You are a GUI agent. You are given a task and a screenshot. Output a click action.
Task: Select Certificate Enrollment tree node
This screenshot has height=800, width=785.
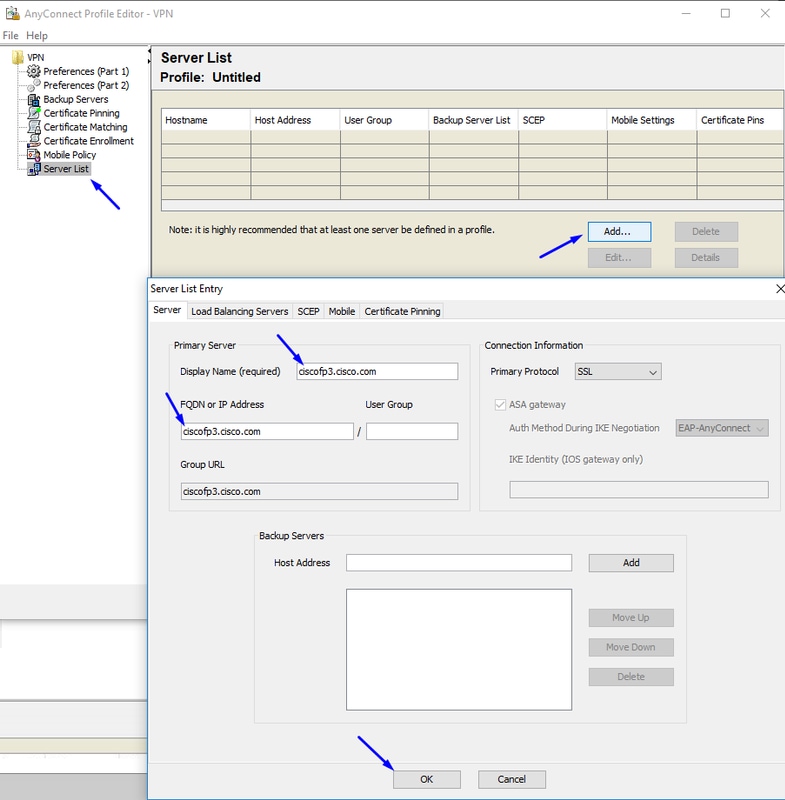(x=89, y=140)
